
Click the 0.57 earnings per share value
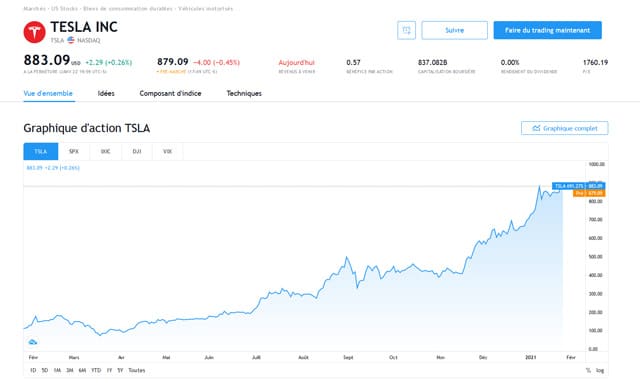353,62
